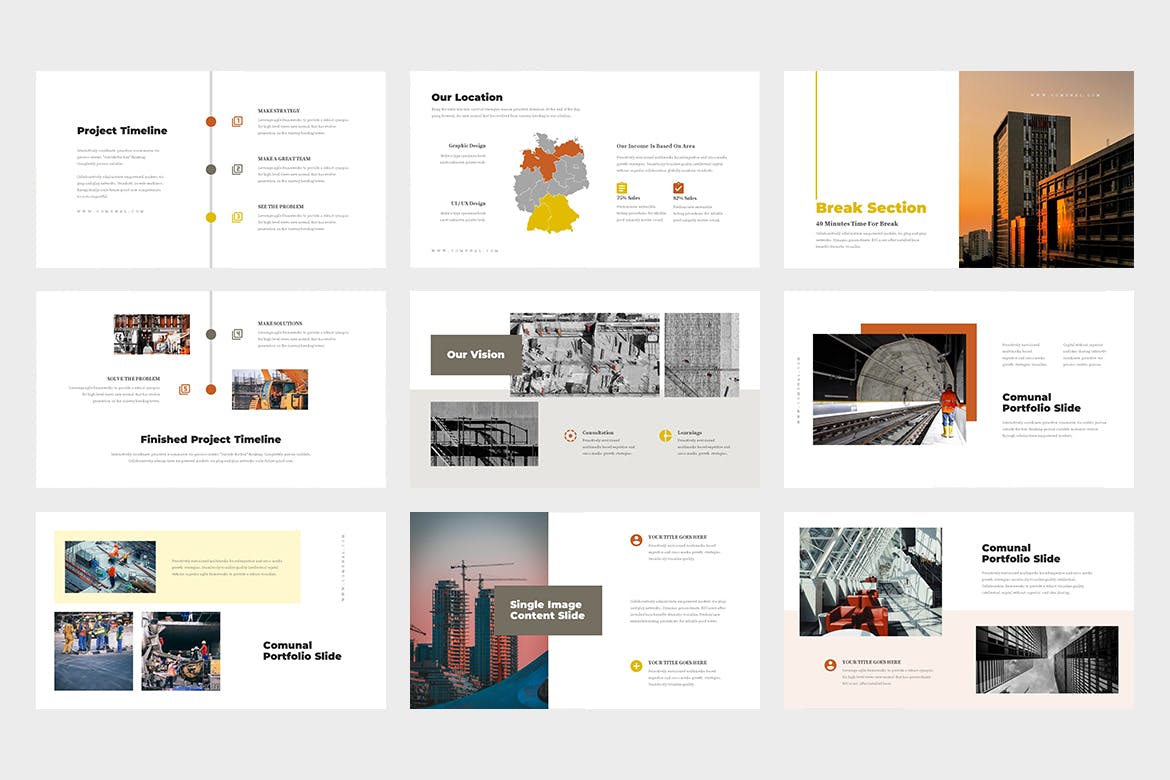1170x780 pixels.
Task: Toggle the orange timeline dot beside Make Strategy
Action: [210, 122]
